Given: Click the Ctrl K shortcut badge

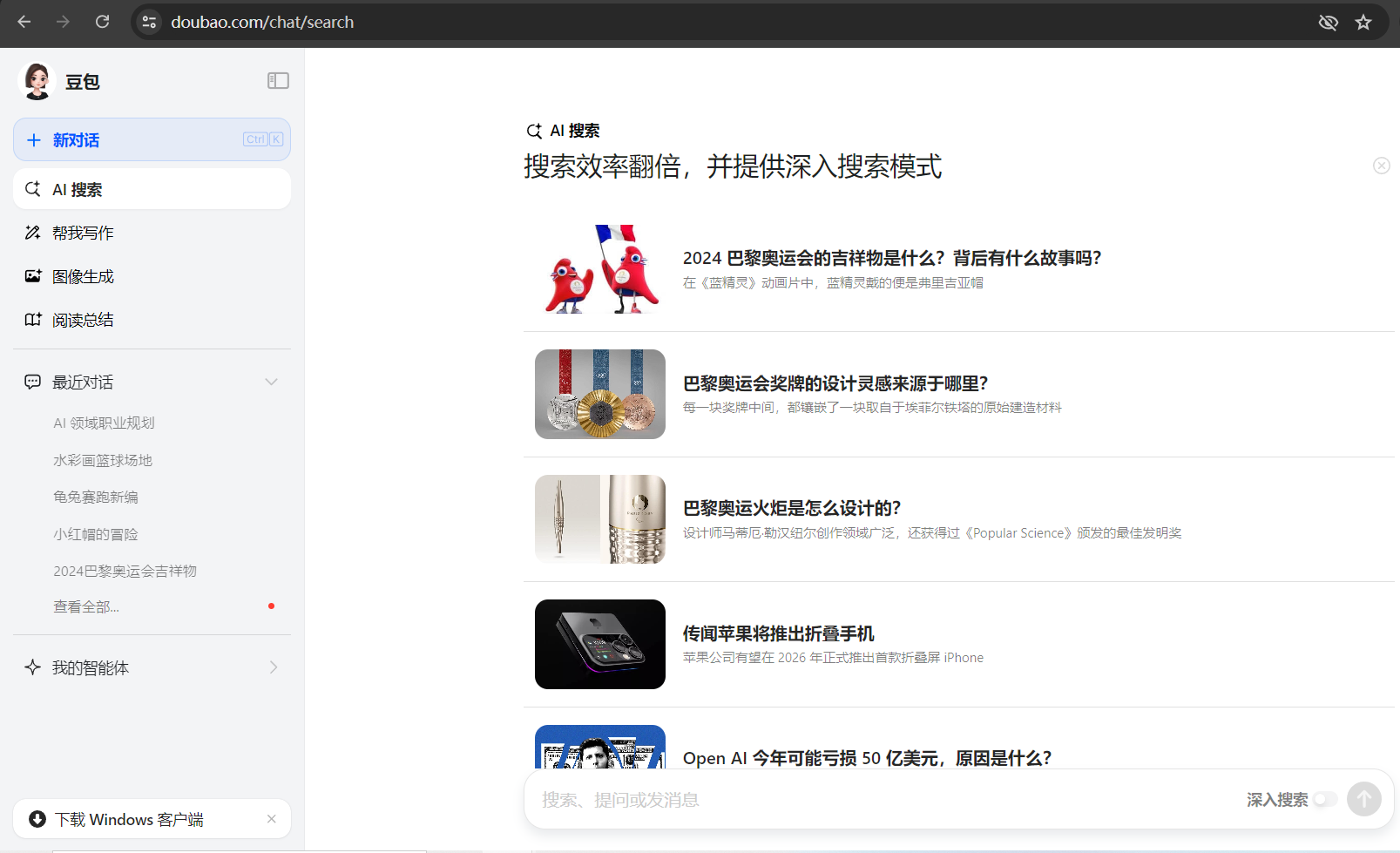Looking at the screenshot, I should click(263, 139).
